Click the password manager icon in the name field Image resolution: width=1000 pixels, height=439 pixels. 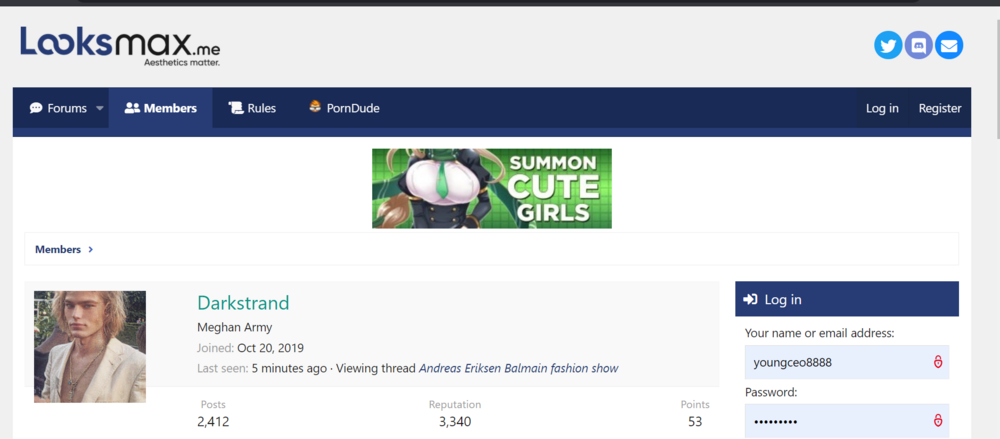938,362
